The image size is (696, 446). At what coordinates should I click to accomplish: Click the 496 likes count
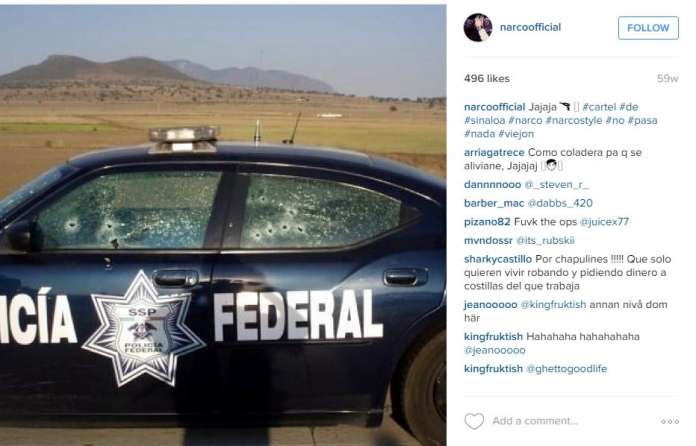[487, 79]
